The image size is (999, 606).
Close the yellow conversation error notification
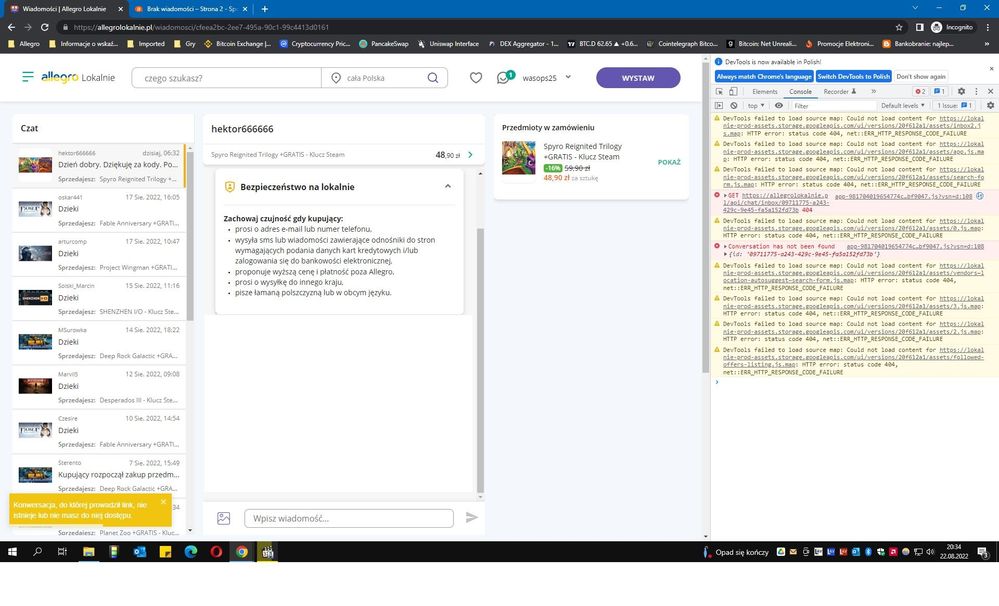[164, 502]
